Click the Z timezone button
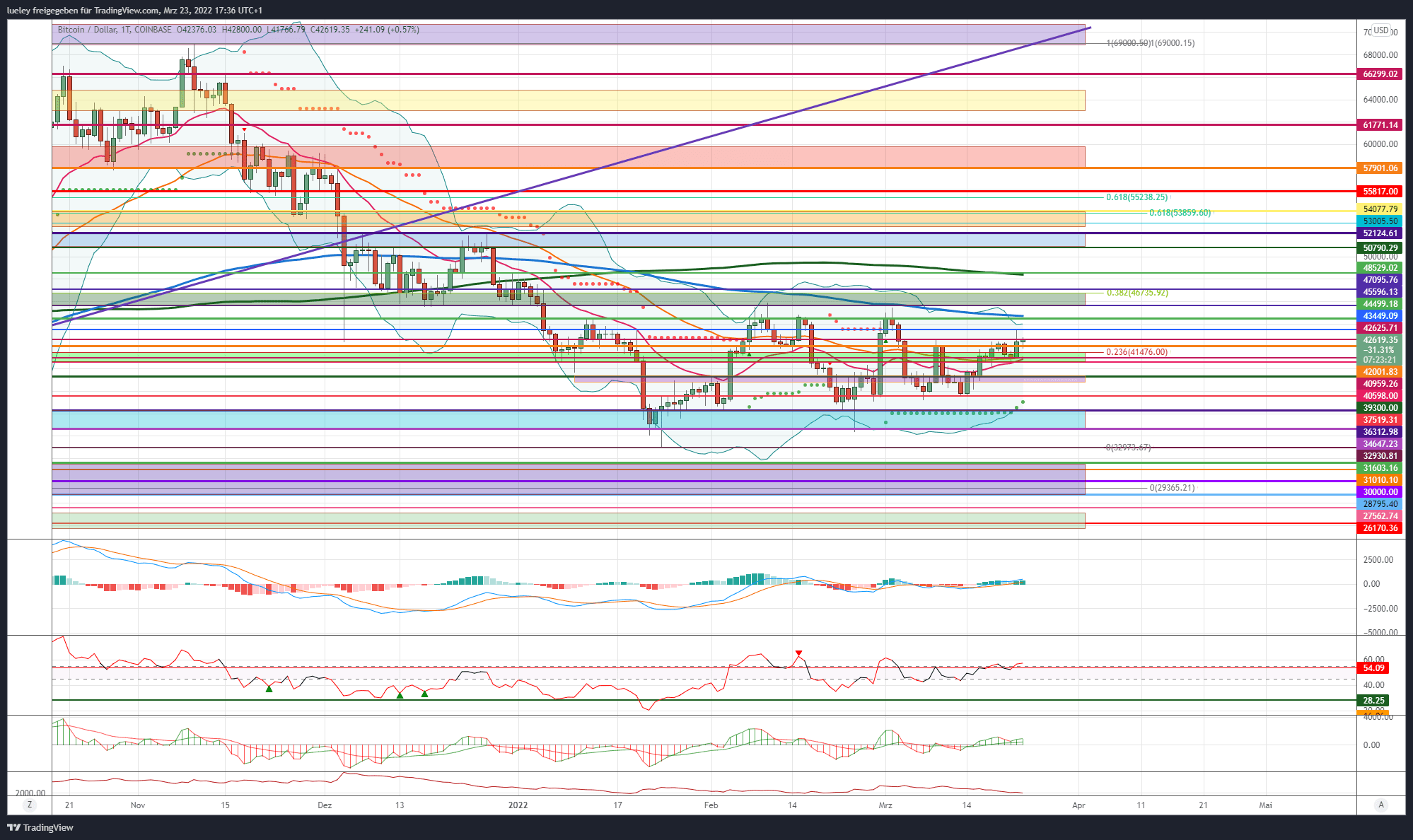 29,805
